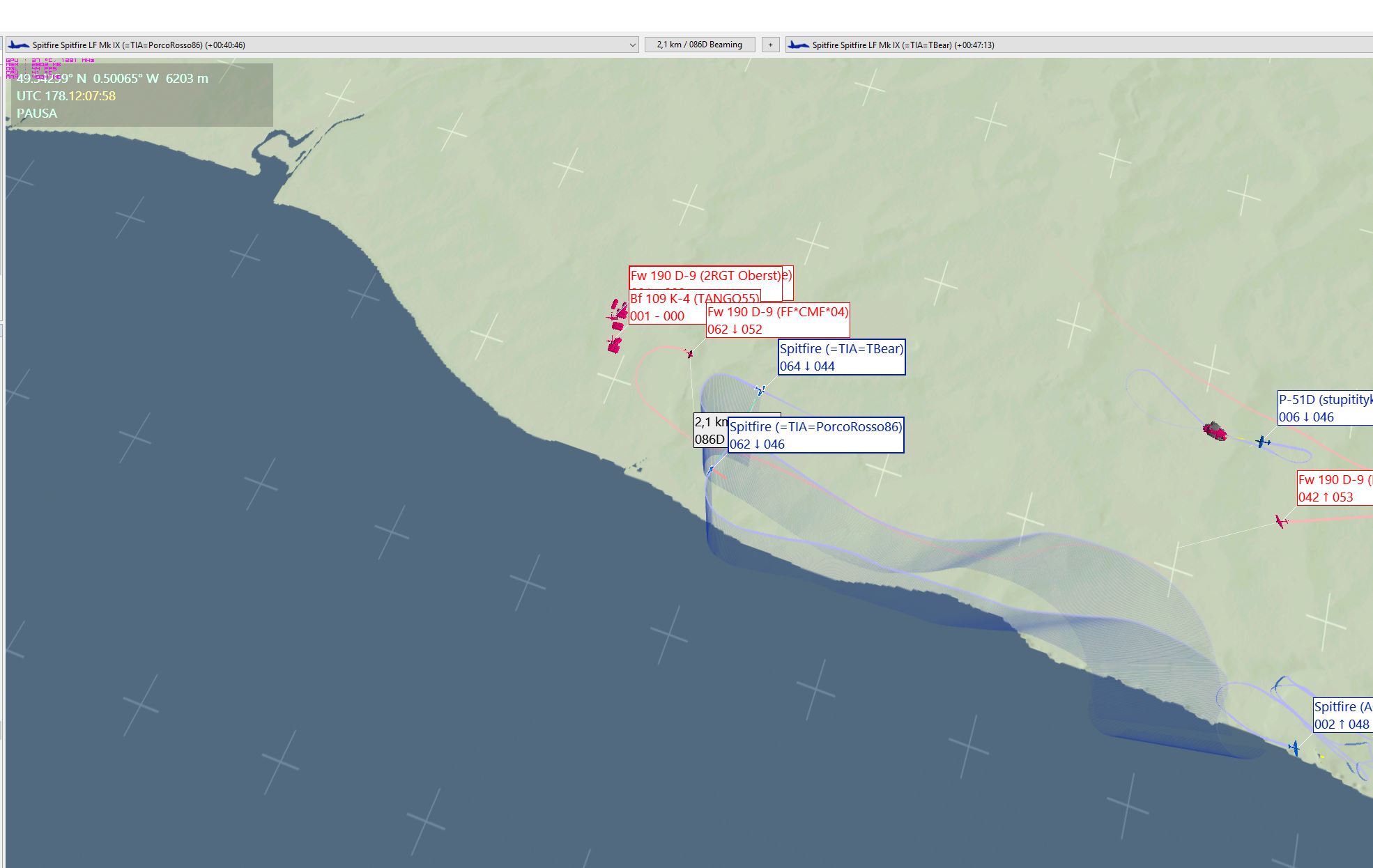Click the Spitfire label reading 002 ↑ 048
This screenshot has width=1373, height=868.
point(1342,715)
